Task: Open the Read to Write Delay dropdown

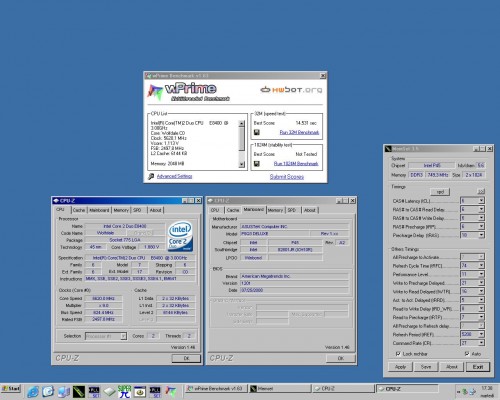Action: [x=481, y=308]
